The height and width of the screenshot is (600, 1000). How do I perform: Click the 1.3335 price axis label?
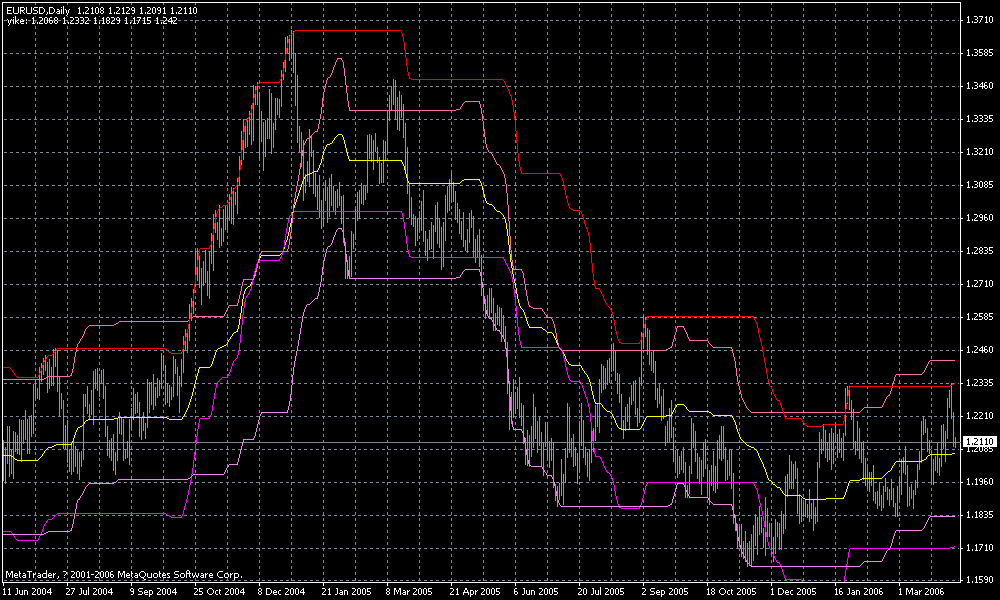980,119
